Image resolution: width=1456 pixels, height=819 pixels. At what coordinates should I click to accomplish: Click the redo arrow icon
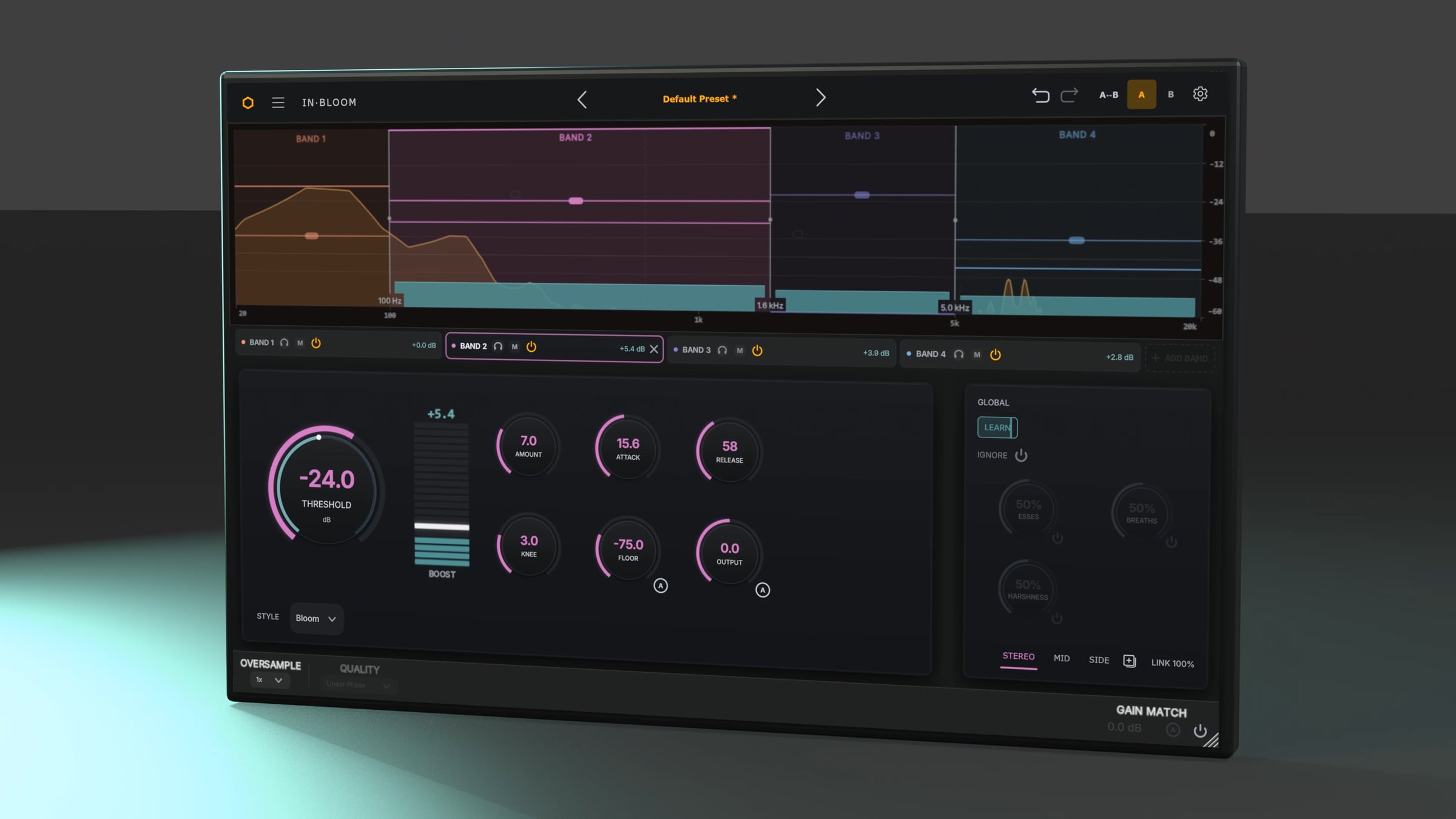[1069, 95]
